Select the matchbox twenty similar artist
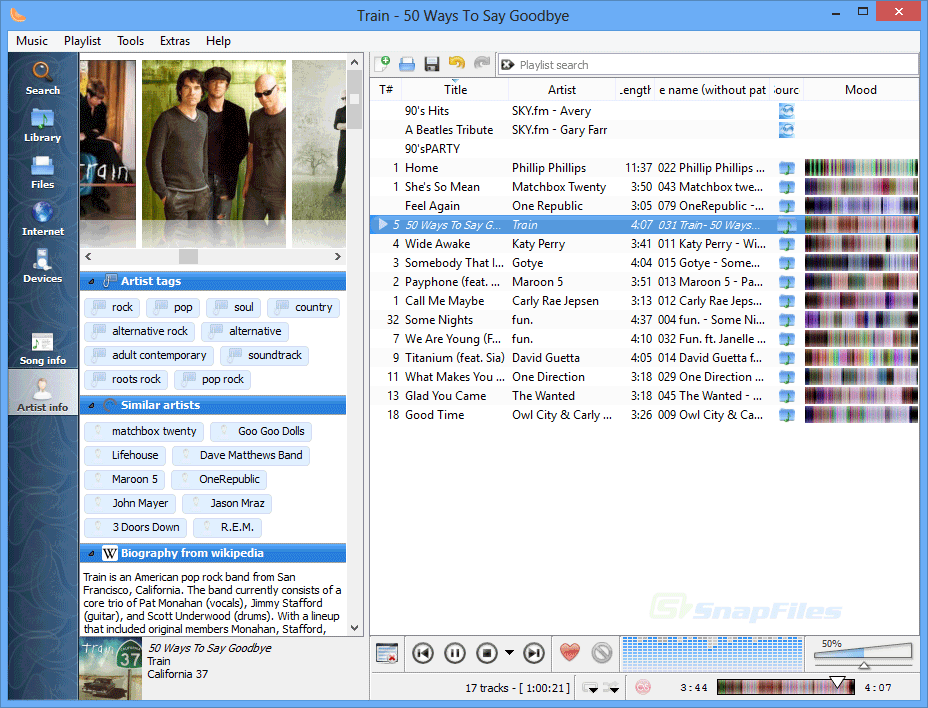This screenshot has width=928, height=708. [143, 431]
